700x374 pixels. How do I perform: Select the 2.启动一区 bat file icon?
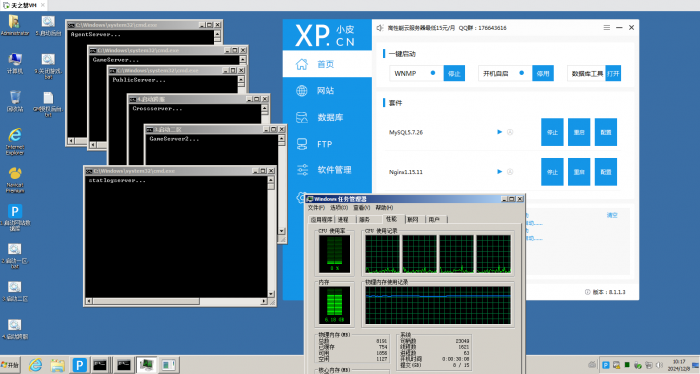[15, 255]
